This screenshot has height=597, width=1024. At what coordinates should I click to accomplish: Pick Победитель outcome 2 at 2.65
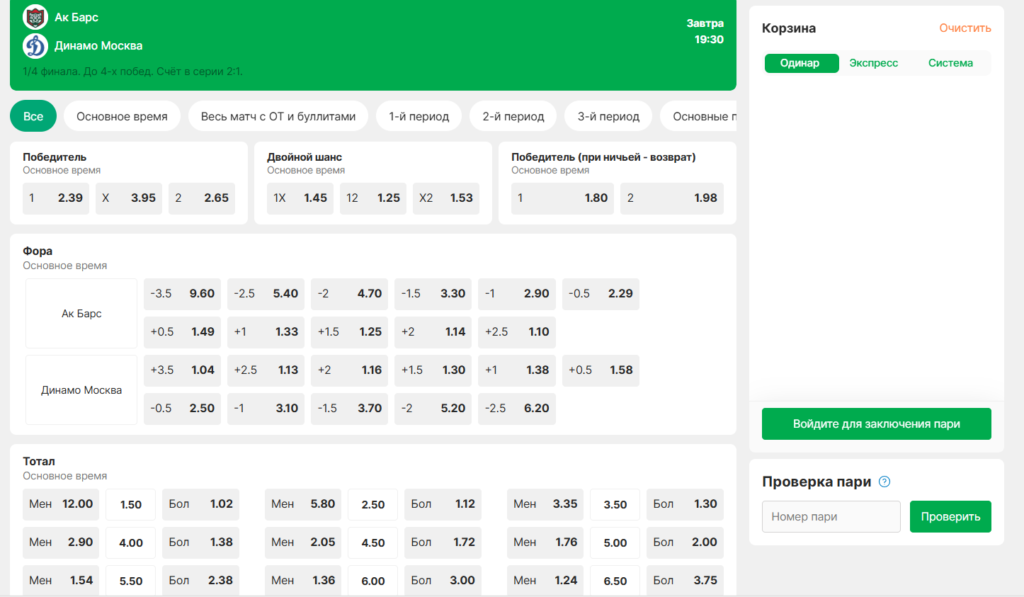coord(202,198)
